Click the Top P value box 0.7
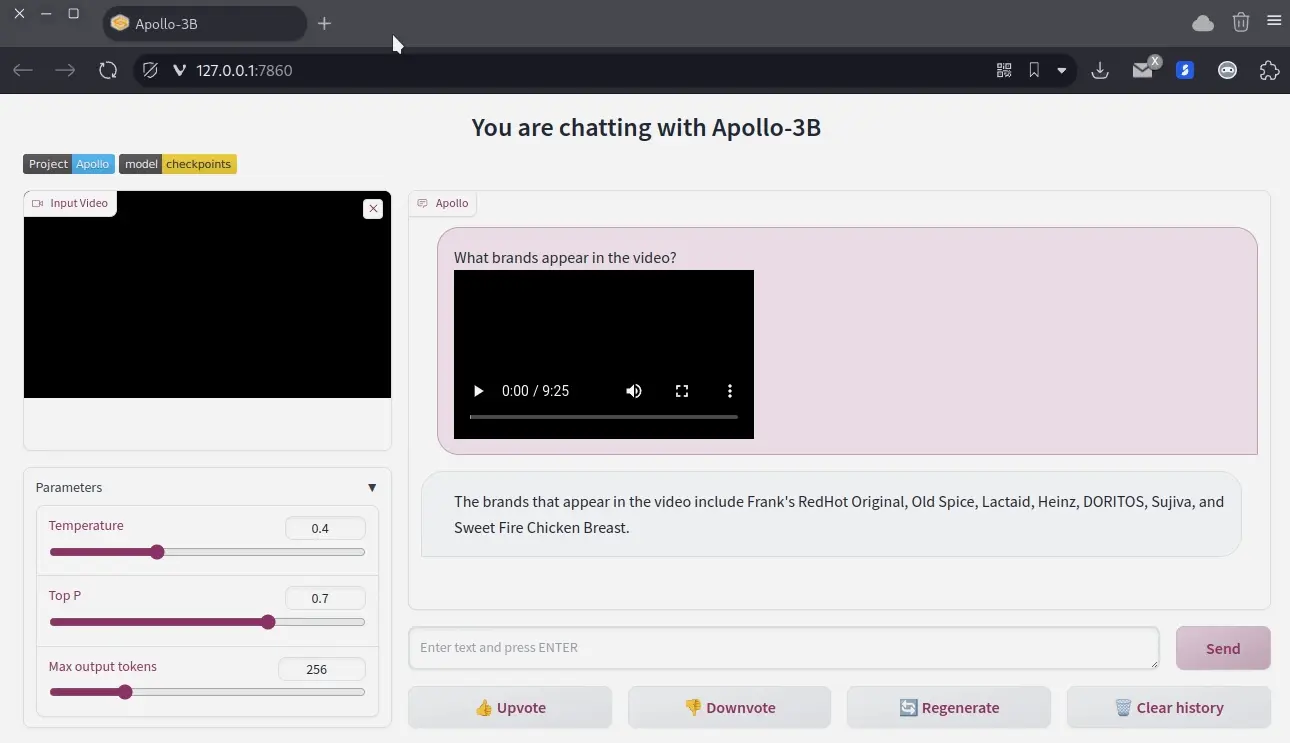Image resolution: width=1290 pixels, height=743 pixels. point(325,598)
